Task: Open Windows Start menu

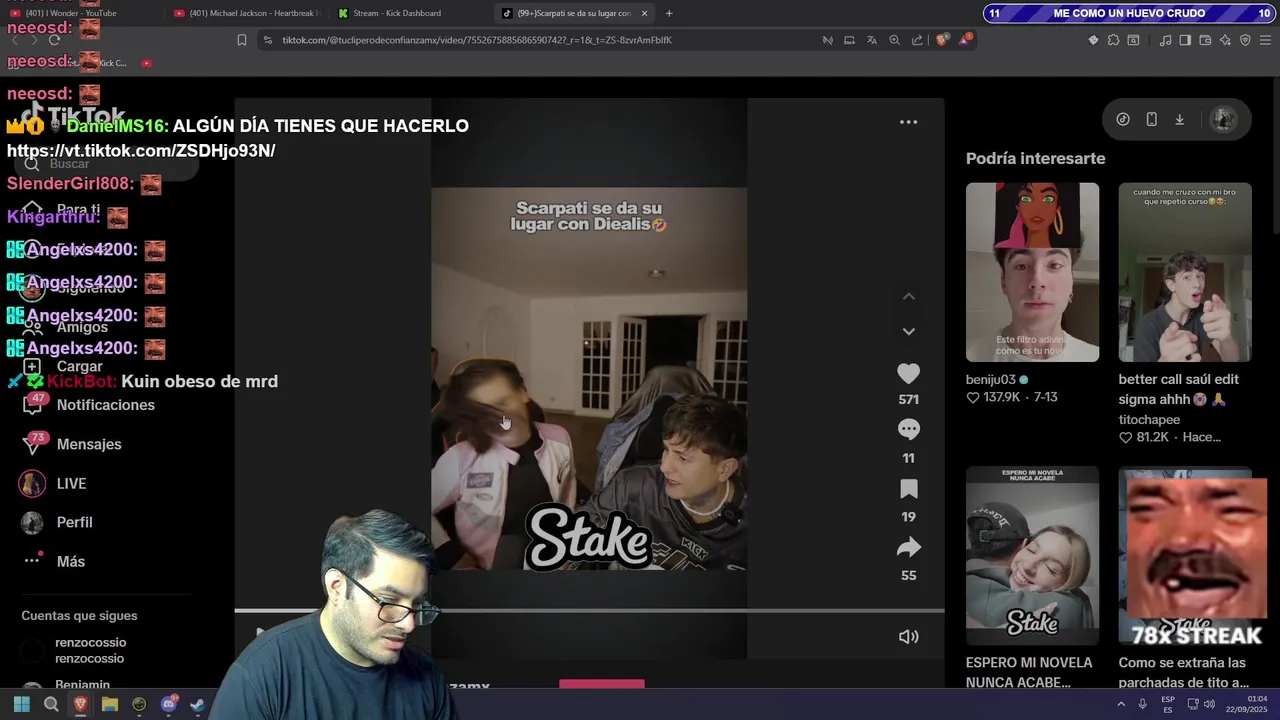Action: [x=22, y=705]
